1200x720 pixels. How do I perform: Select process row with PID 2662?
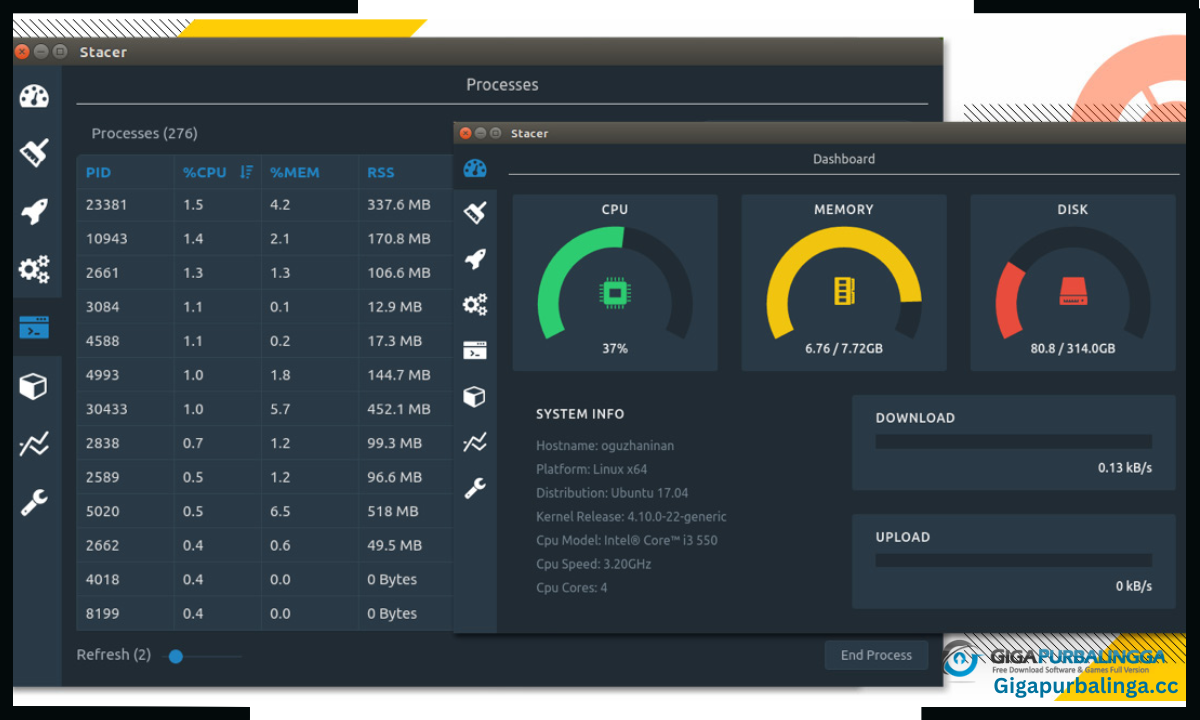click(265, 545)
